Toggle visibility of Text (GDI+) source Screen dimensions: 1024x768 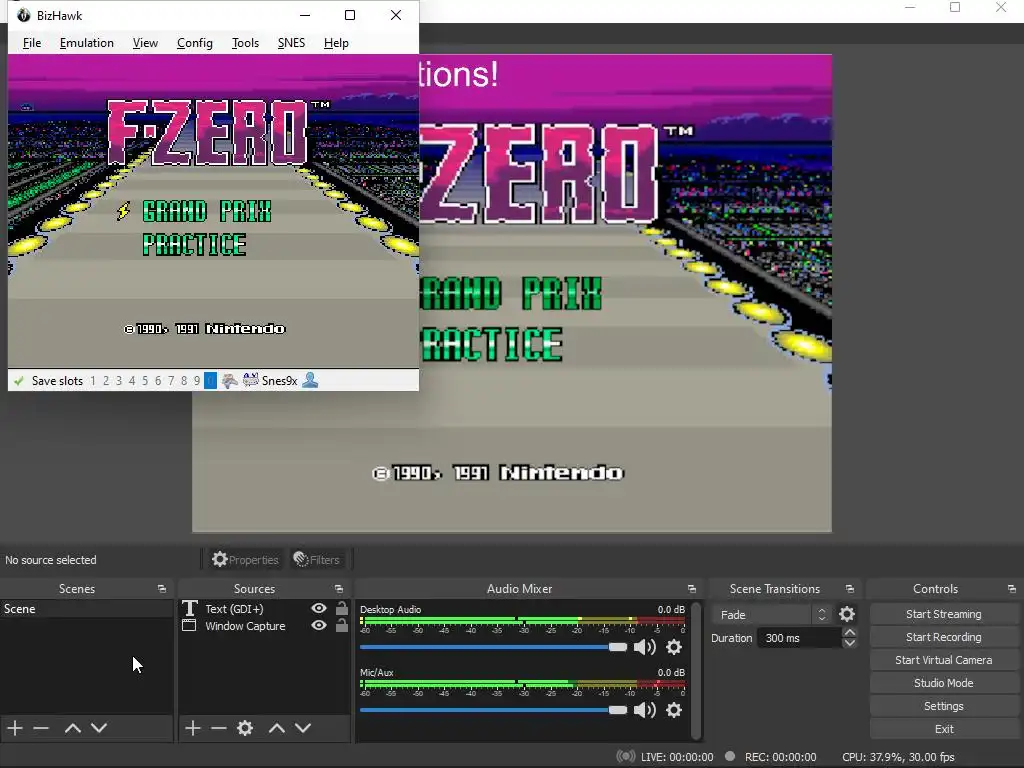click(x=319, y=608)
